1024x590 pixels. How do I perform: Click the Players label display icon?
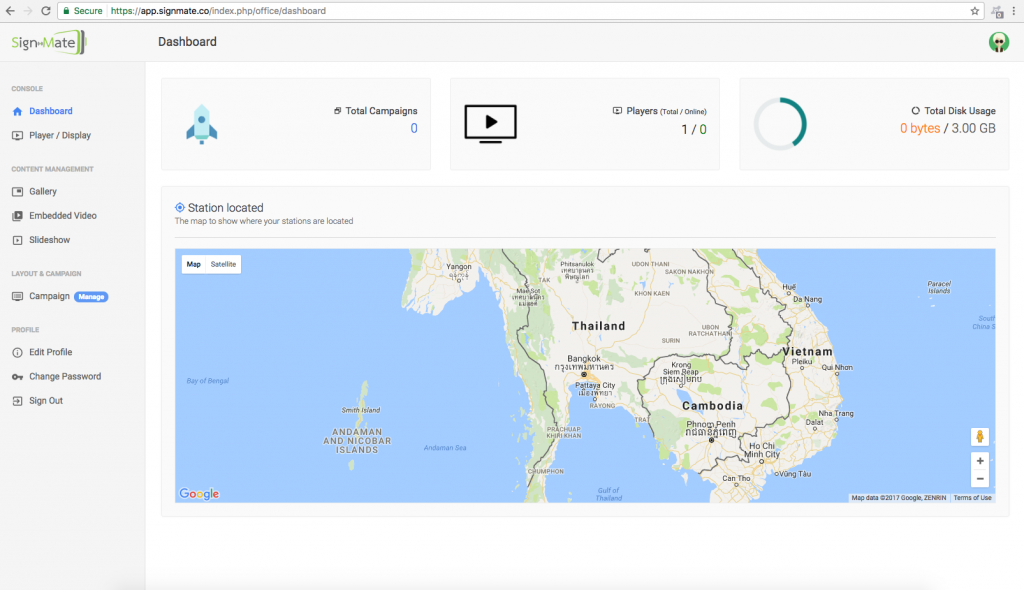tap(617, 110)
